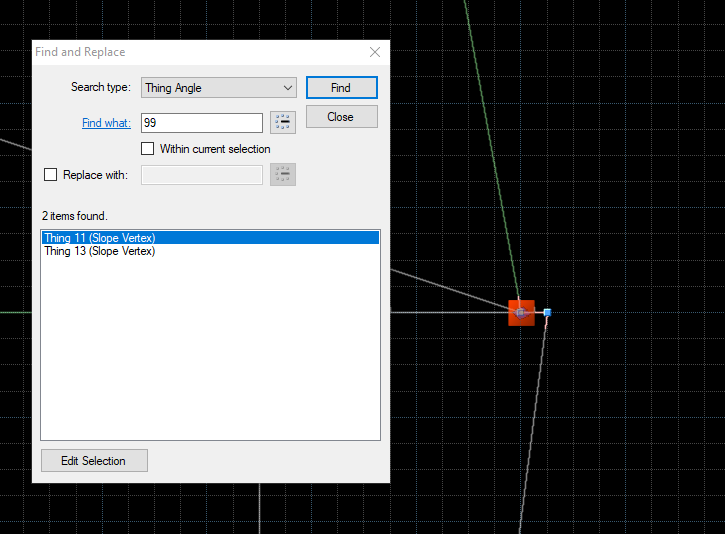Screen dimensions: 725x534
Task: Click the blue highlighted vertex on map
Action: tap(547, 313)
